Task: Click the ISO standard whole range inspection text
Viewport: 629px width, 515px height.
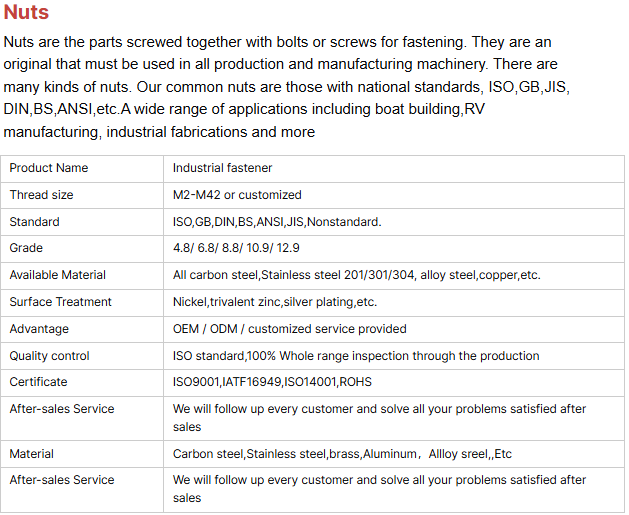Action: click(x=356, y=356)
